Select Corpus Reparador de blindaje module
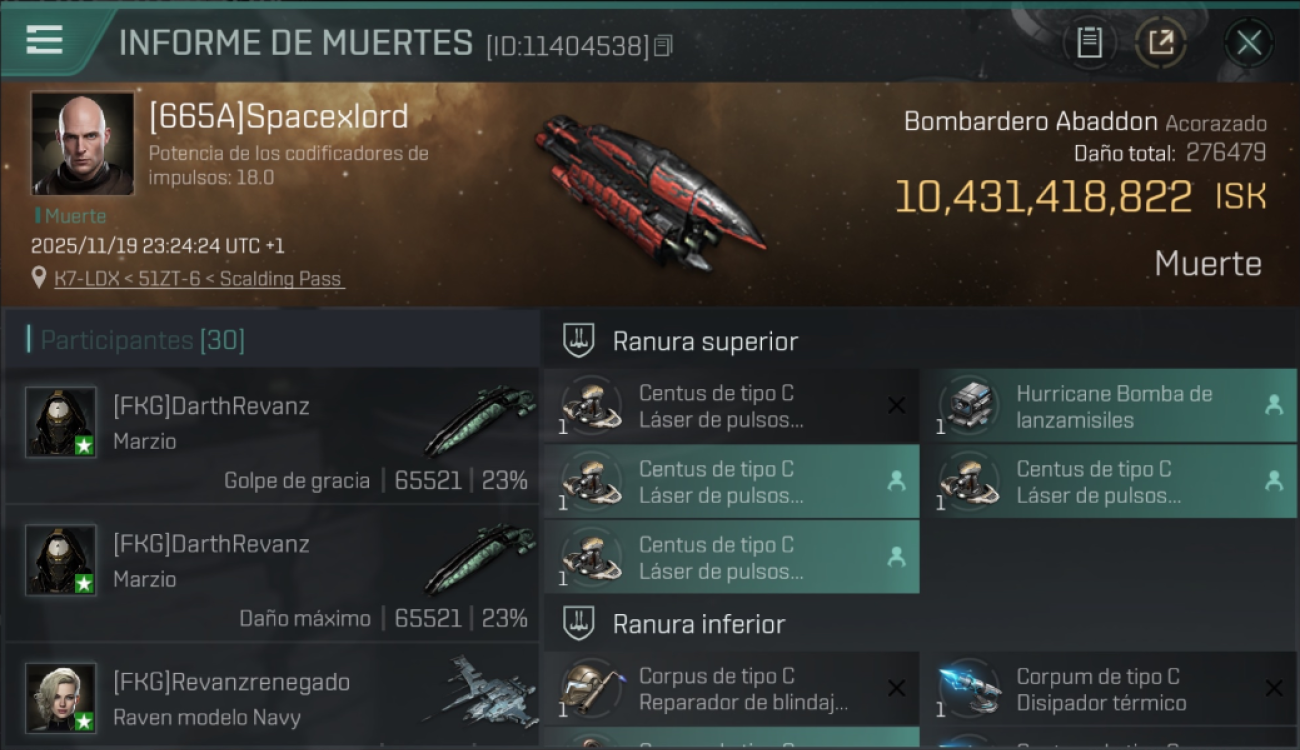Viewport: 1300px width, 750px height. 731,689
